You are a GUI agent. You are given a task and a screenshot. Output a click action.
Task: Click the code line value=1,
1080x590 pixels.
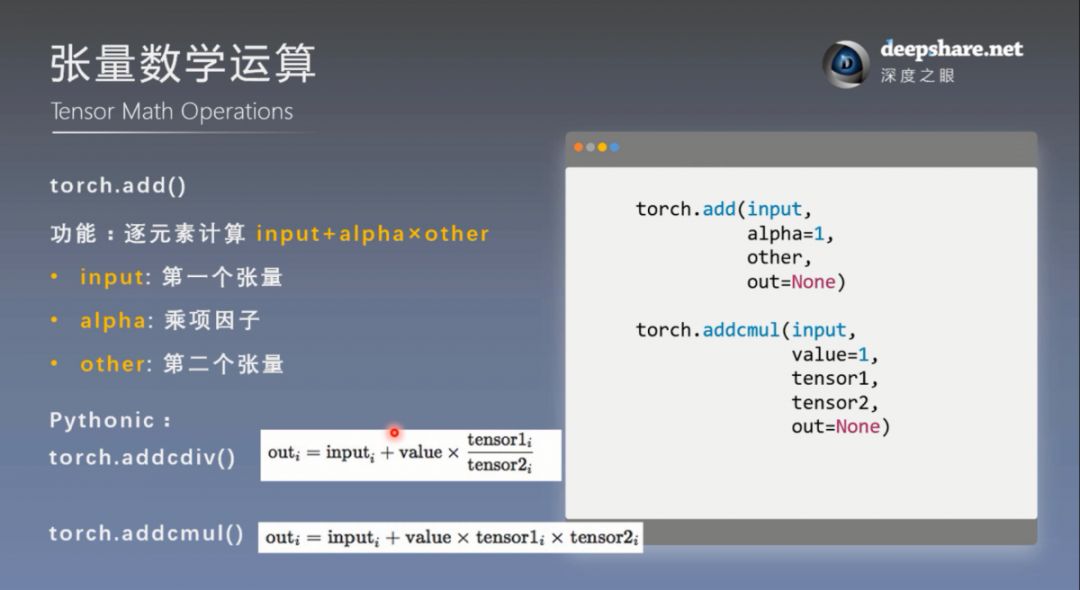point(834,355)
